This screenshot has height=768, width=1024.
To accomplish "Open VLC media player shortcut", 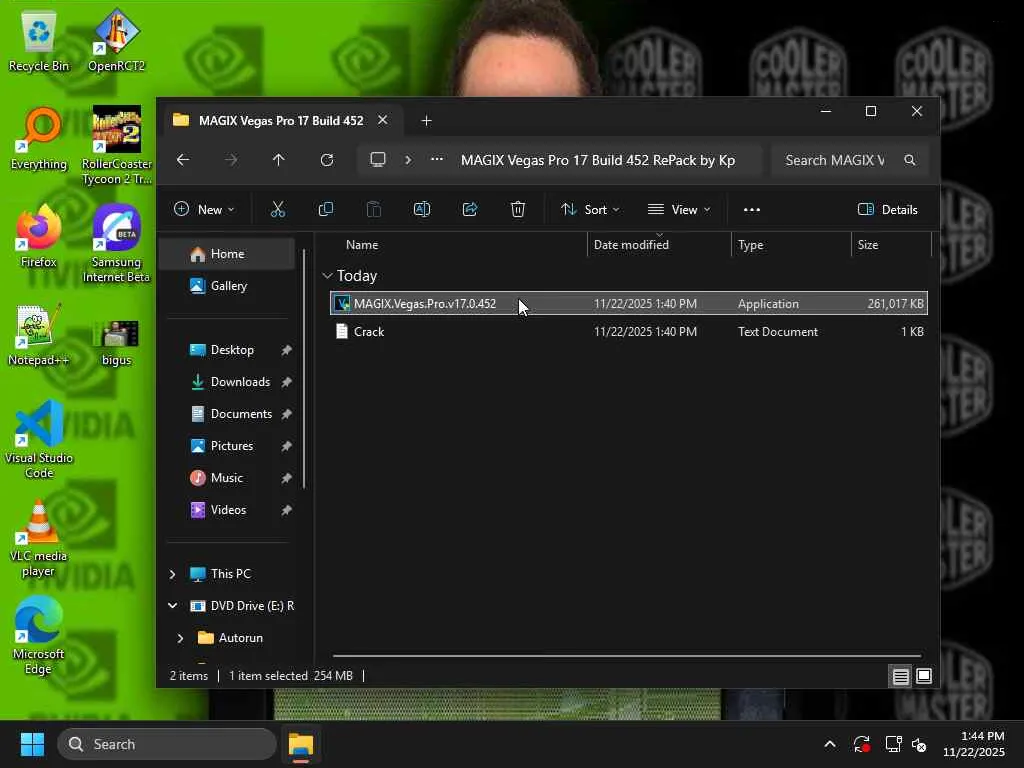I will 39,537.
